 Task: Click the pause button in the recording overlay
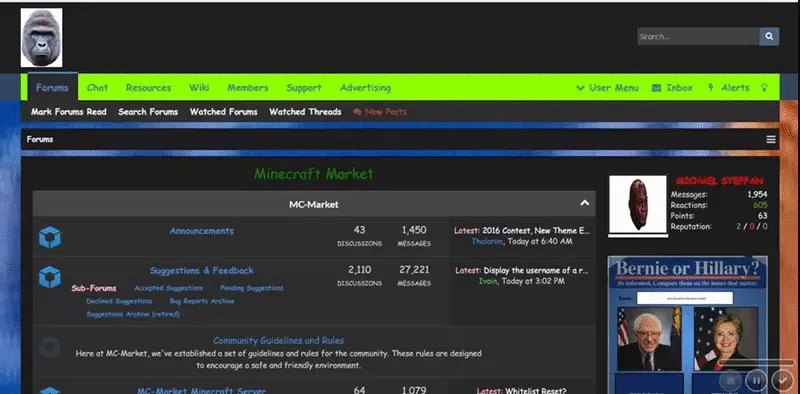point(756,380)
